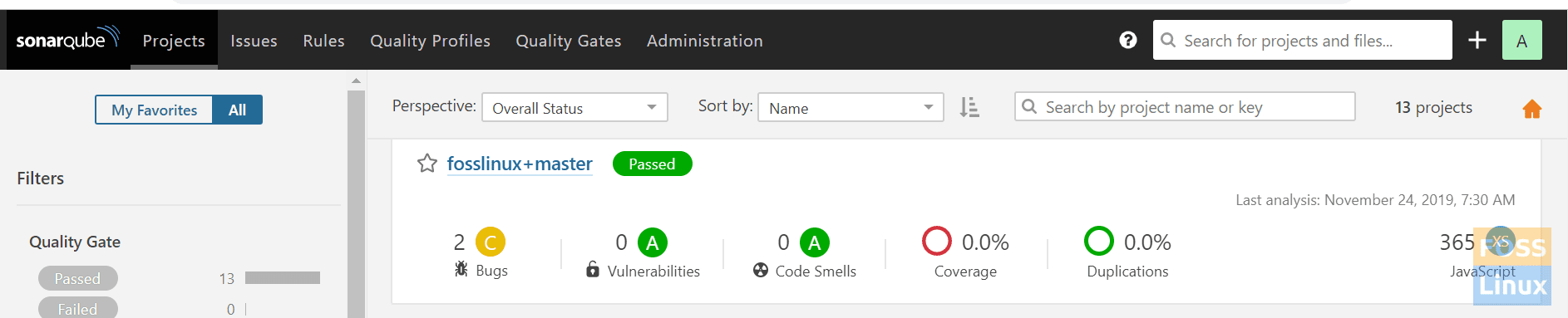Open the Issues tab
This screenshot has height=318, width=1568.
click(254, 40)
